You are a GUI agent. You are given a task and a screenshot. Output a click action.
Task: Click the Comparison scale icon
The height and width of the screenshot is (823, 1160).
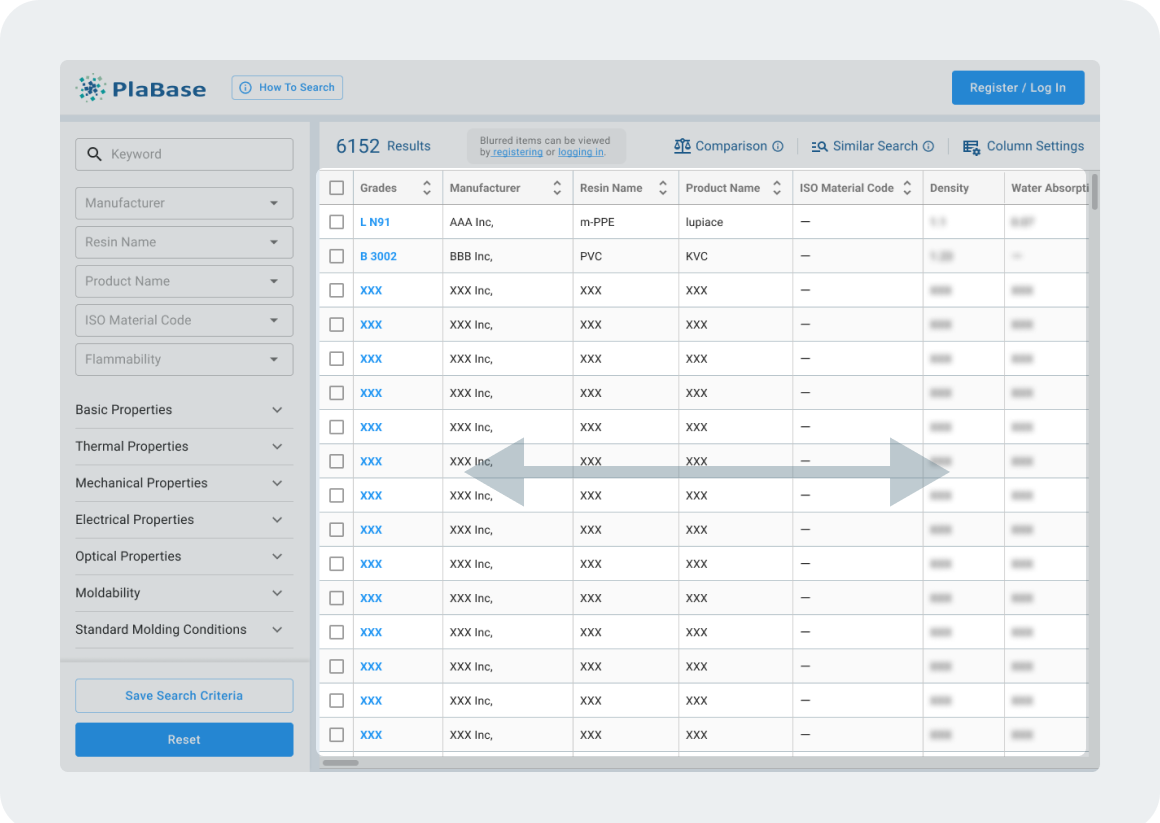click(682, 146)
